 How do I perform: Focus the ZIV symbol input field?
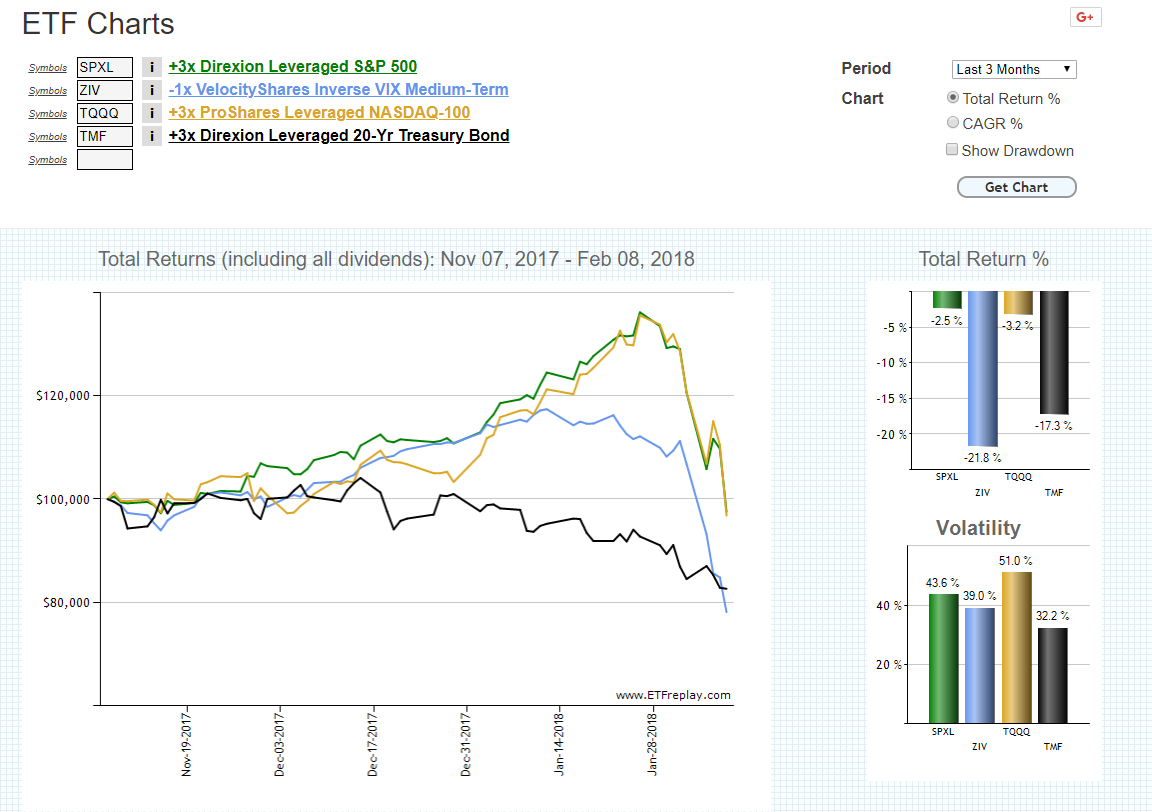click(105, 90)
